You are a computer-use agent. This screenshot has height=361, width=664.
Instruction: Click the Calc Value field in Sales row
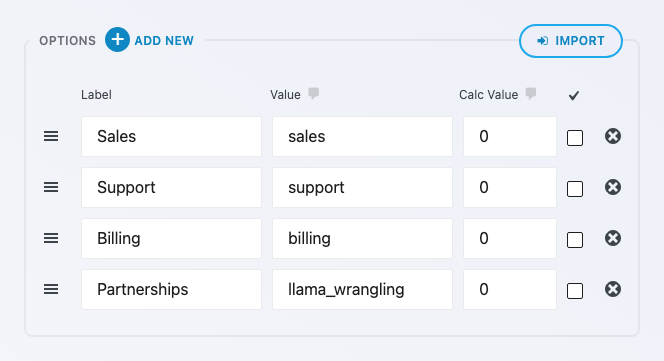click(510, 136)
